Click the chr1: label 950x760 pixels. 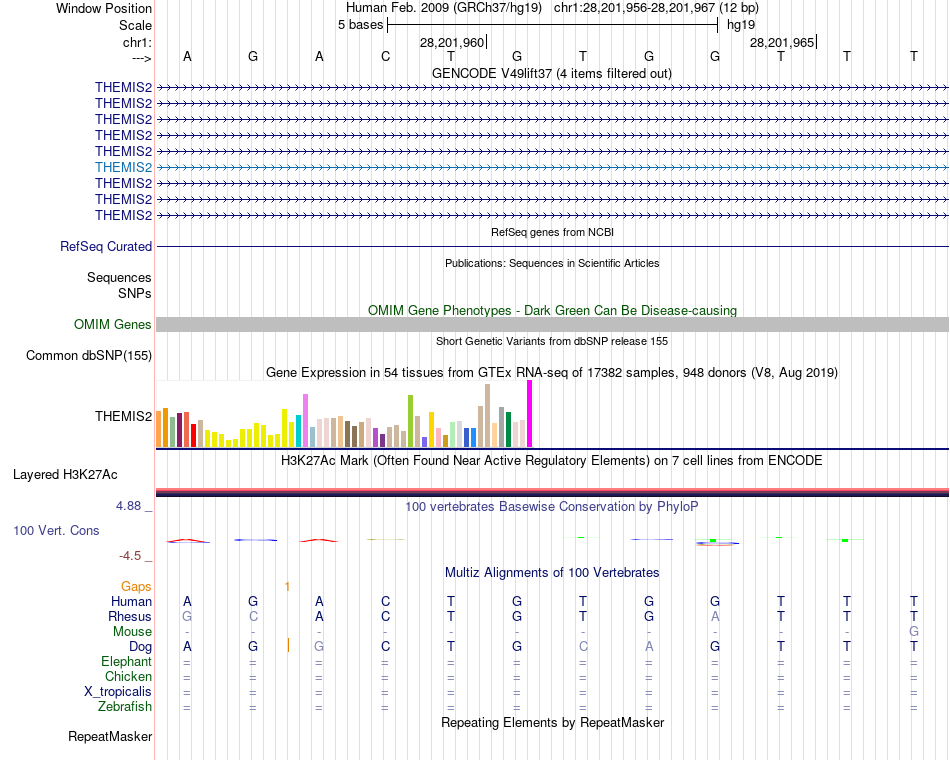137,42
